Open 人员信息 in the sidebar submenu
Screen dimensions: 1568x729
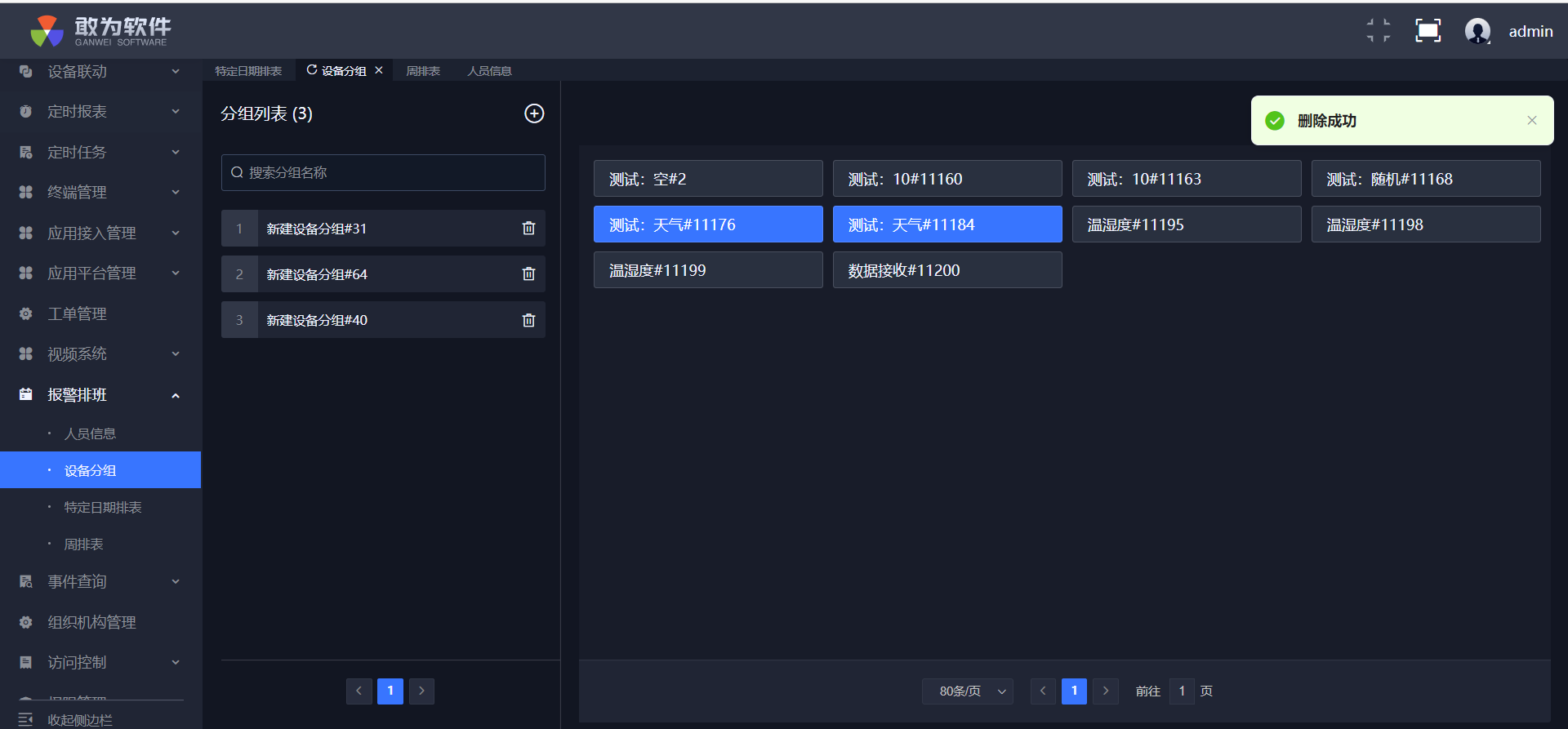(x=90, y=433)
